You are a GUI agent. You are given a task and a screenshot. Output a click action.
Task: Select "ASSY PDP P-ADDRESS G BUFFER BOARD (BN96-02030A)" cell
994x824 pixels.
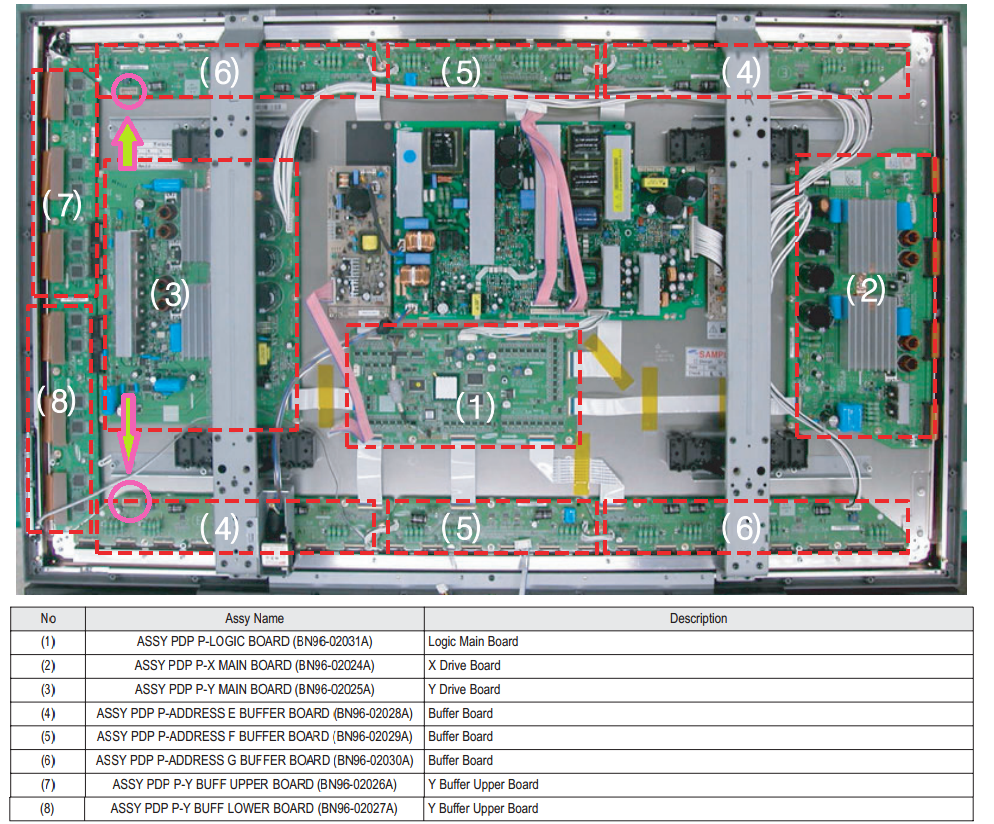[x=254, y=761]
